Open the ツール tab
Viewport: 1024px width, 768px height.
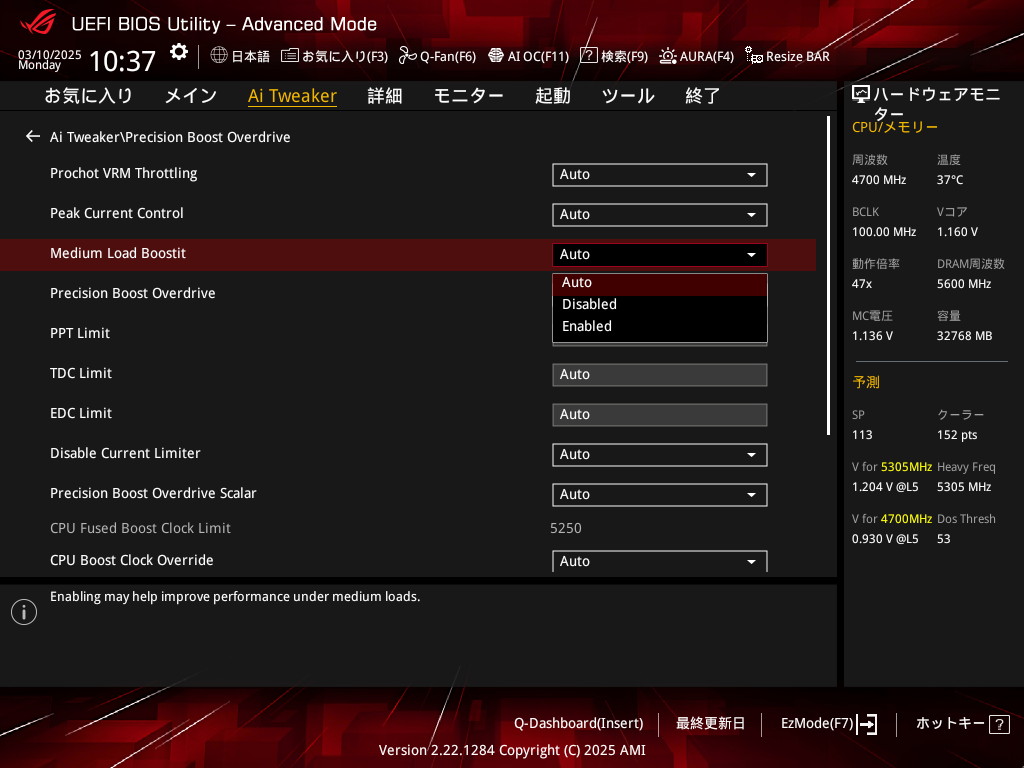(628, 95)
